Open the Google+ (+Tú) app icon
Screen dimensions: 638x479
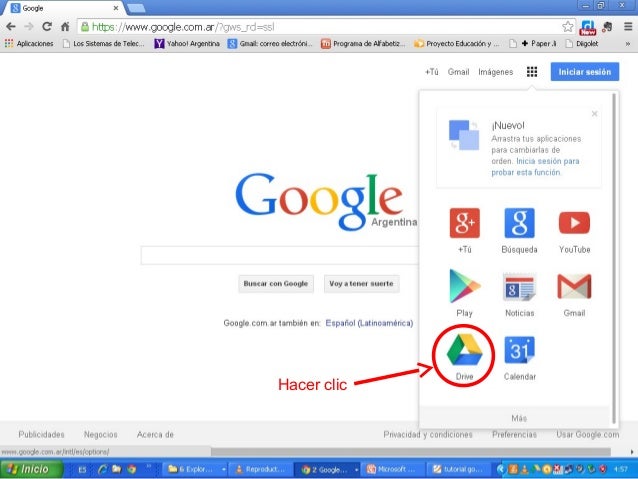point(464,223)
